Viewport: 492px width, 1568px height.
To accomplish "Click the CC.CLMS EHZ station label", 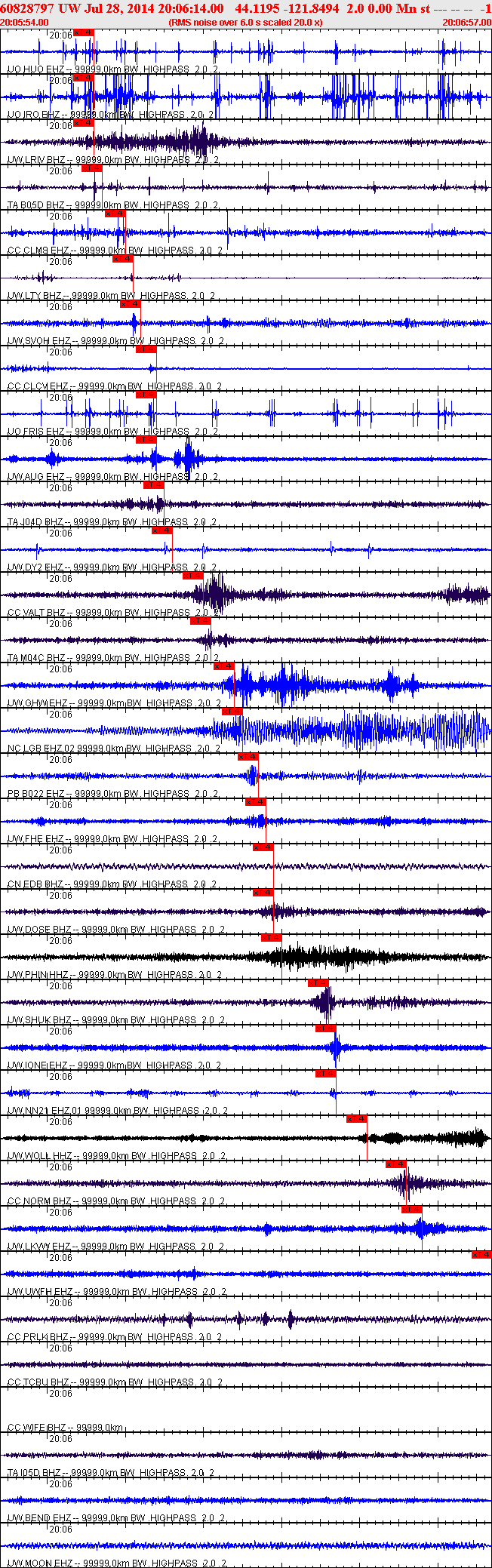I will coord(38,251).
